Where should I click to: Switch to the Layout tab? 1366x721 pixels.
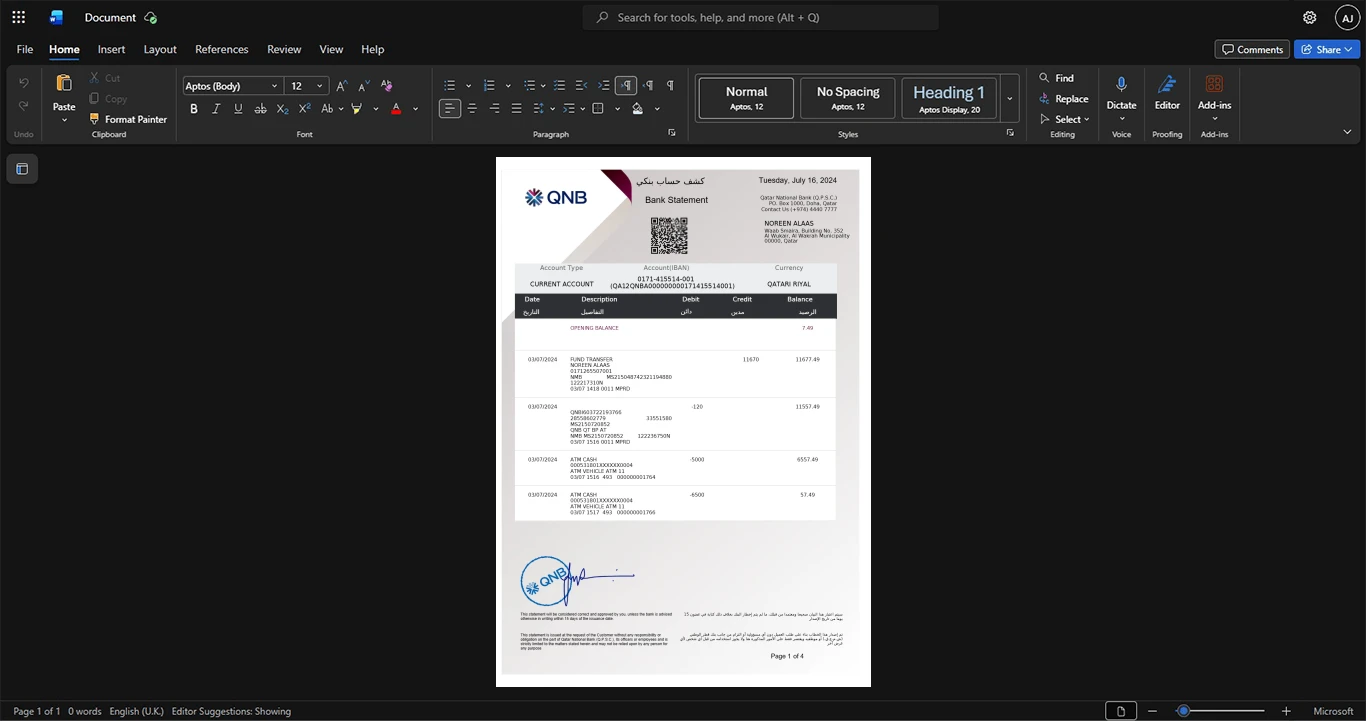coord(160,49)
